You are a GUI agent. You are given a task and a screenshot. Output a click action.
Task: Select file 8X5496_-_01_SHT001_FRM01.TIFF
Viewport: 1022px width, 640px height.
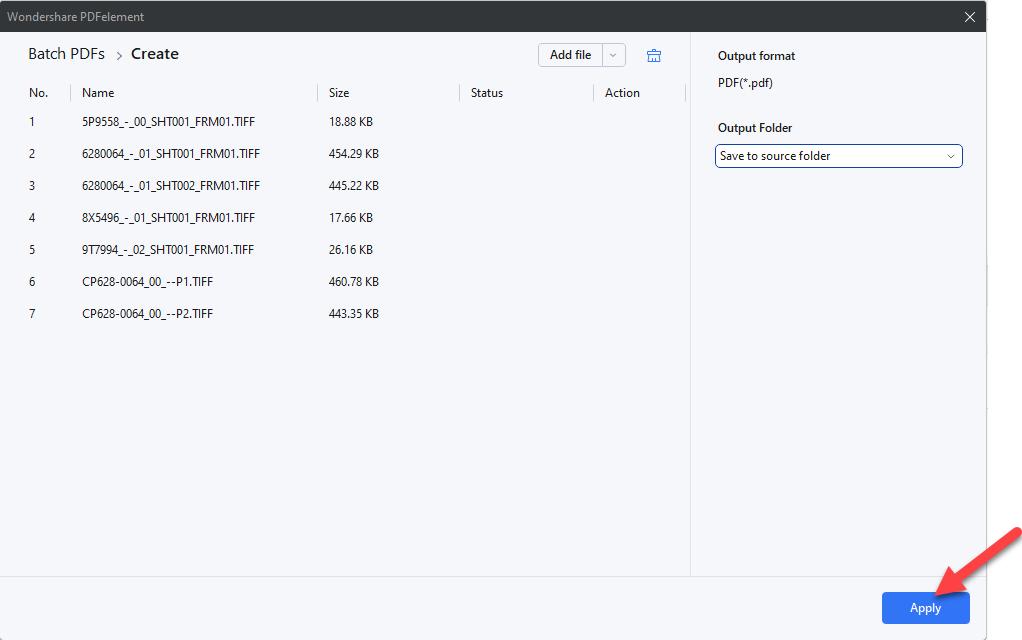pos(168,217)
